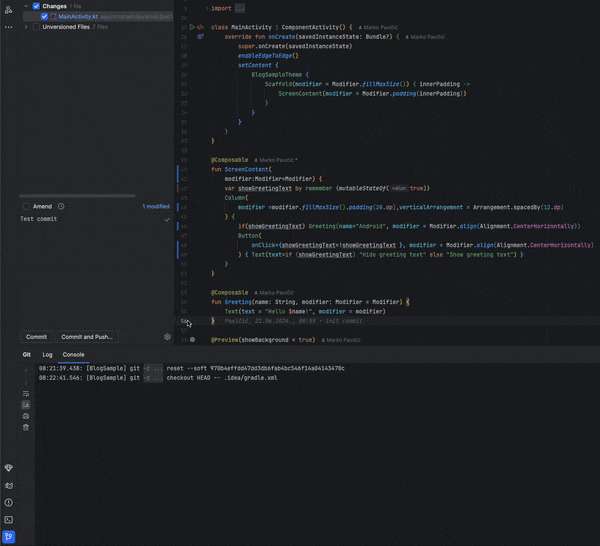
Task: Open the Git tool window icon
Action: pyautogui.click(x=9, y=536)
